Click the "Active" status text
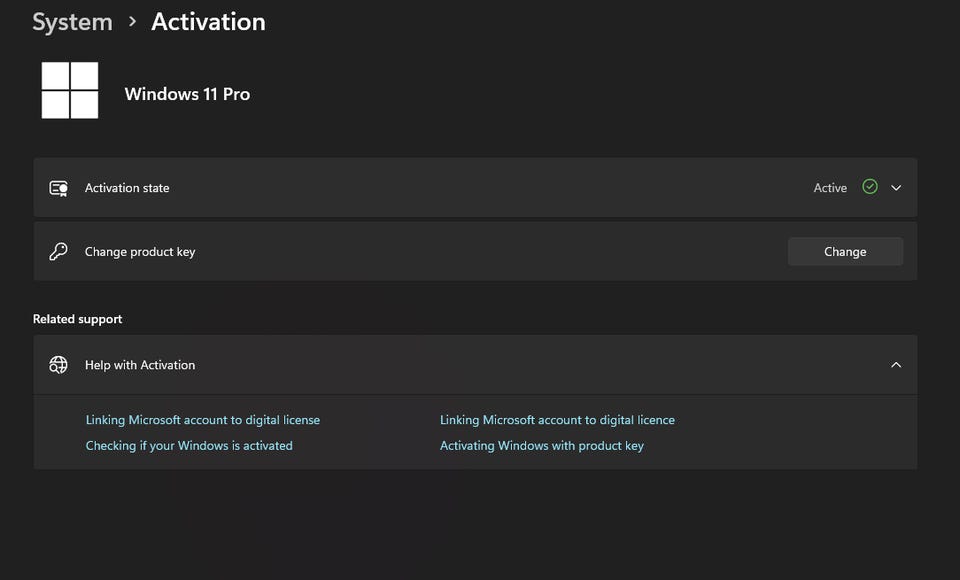The height and width of the screenshot is (580, 960). (830, 188)
